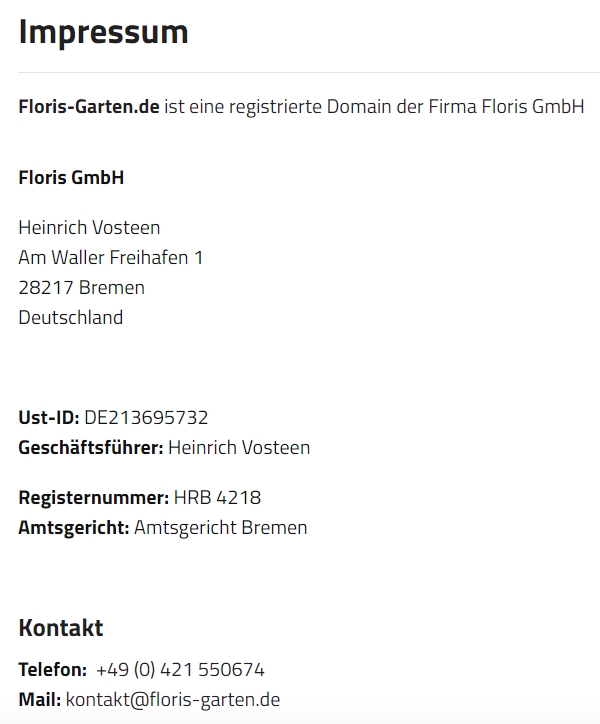Click the VAT number DE213695732
This screenshot has height=724, width=600.
coord(146,418)
